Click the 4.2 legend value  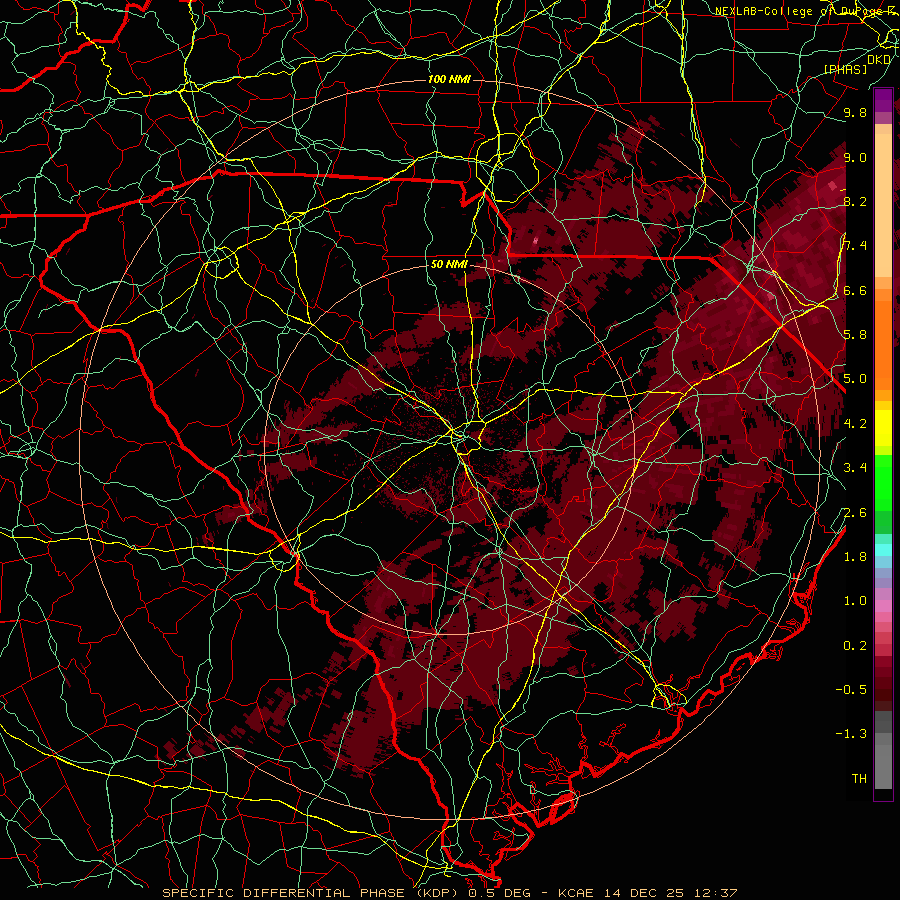point(855,424)
